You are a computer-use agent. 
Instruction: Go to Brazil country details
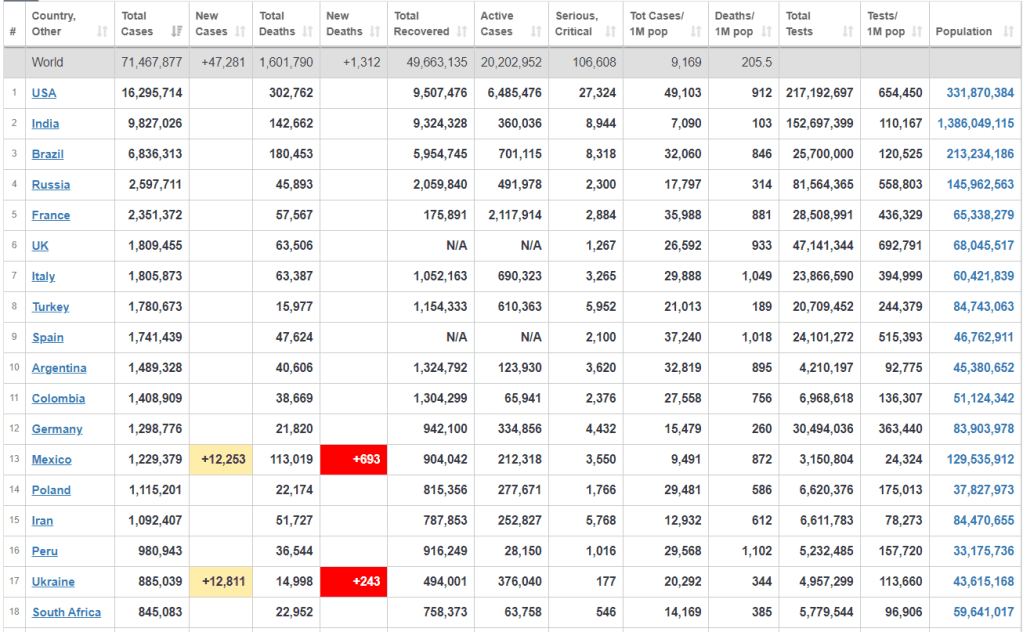[47, 154]
